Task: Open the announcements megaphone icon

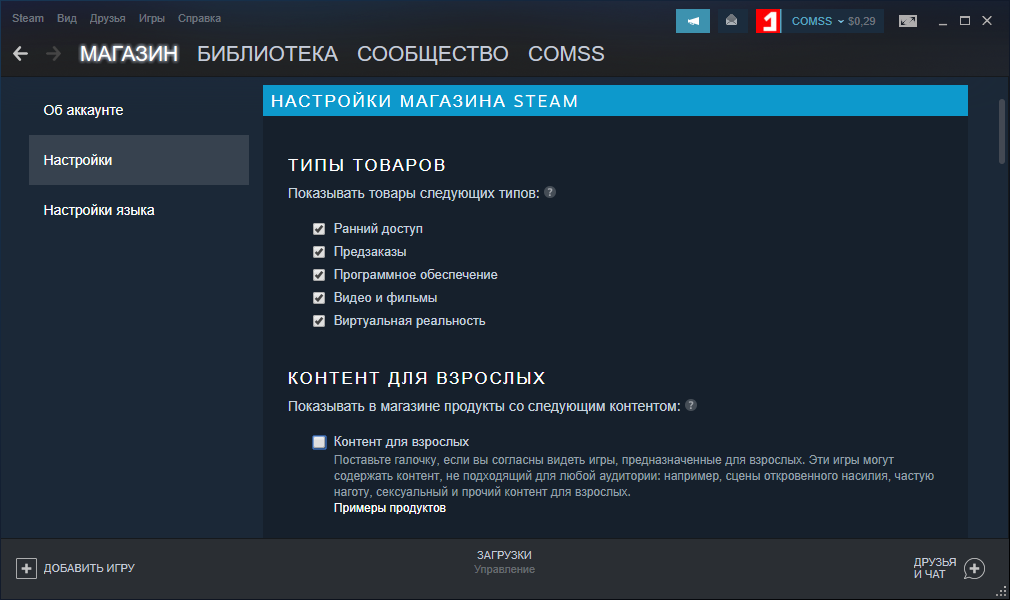Action: (x=692, y=21)
